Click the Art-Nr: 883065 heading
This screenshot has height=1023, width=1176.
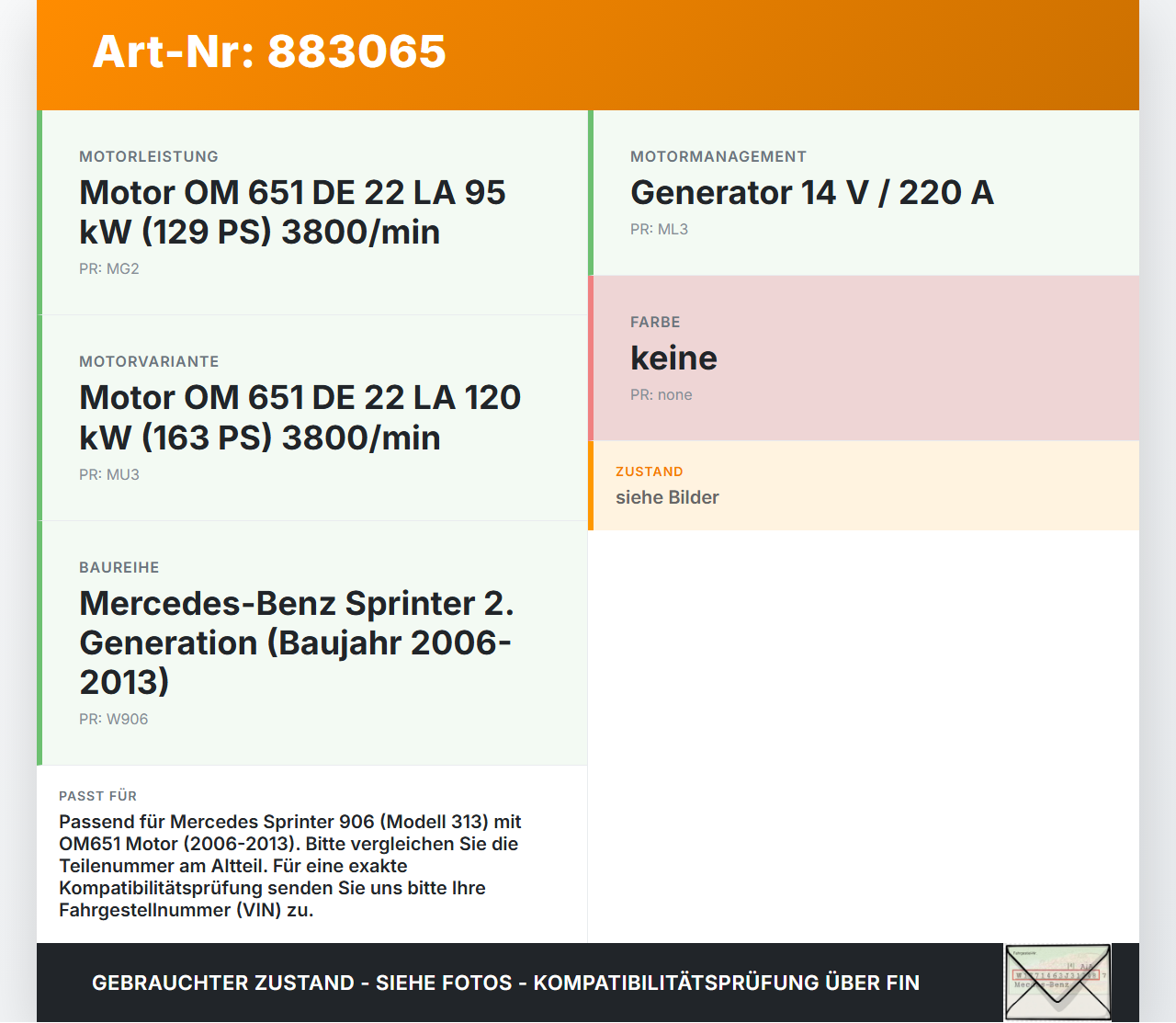click(269, 51)
